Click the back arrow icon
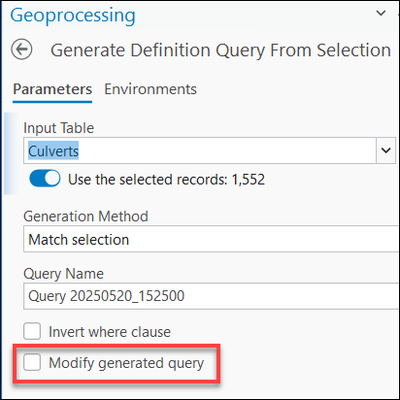 point(22,49)
